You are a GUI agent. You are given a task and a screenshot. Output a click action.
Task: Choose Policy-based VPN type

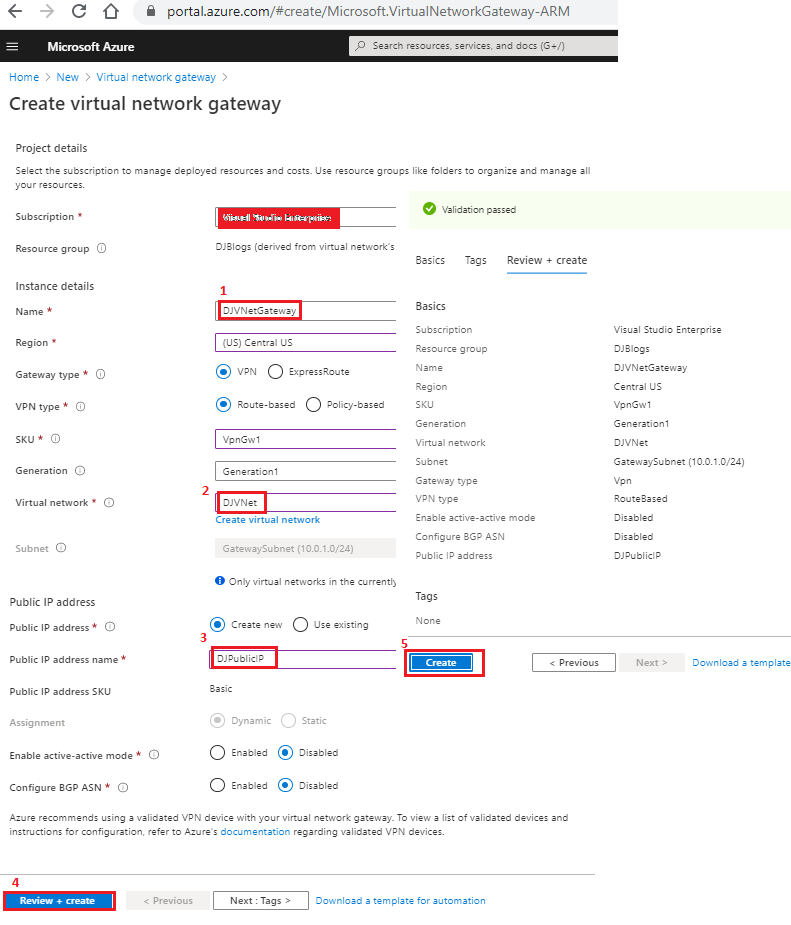pyautogui.click(x=314, y=405)
